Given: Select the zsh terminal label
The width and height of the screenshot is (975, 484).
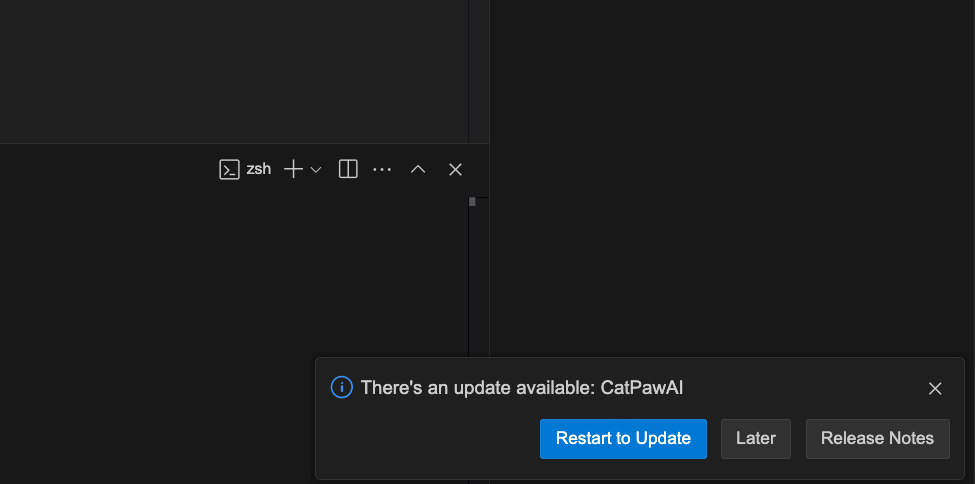Looking at the screenshot, I should (x=259, y=170).
